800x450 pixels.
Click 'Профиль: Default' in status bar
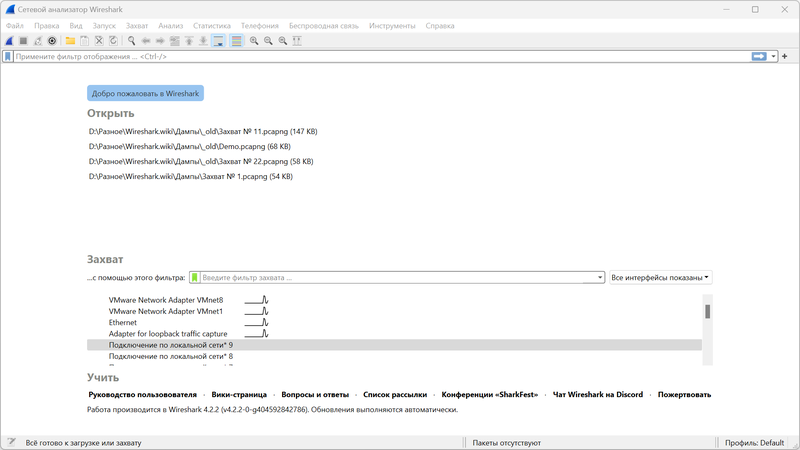point(754,443)
